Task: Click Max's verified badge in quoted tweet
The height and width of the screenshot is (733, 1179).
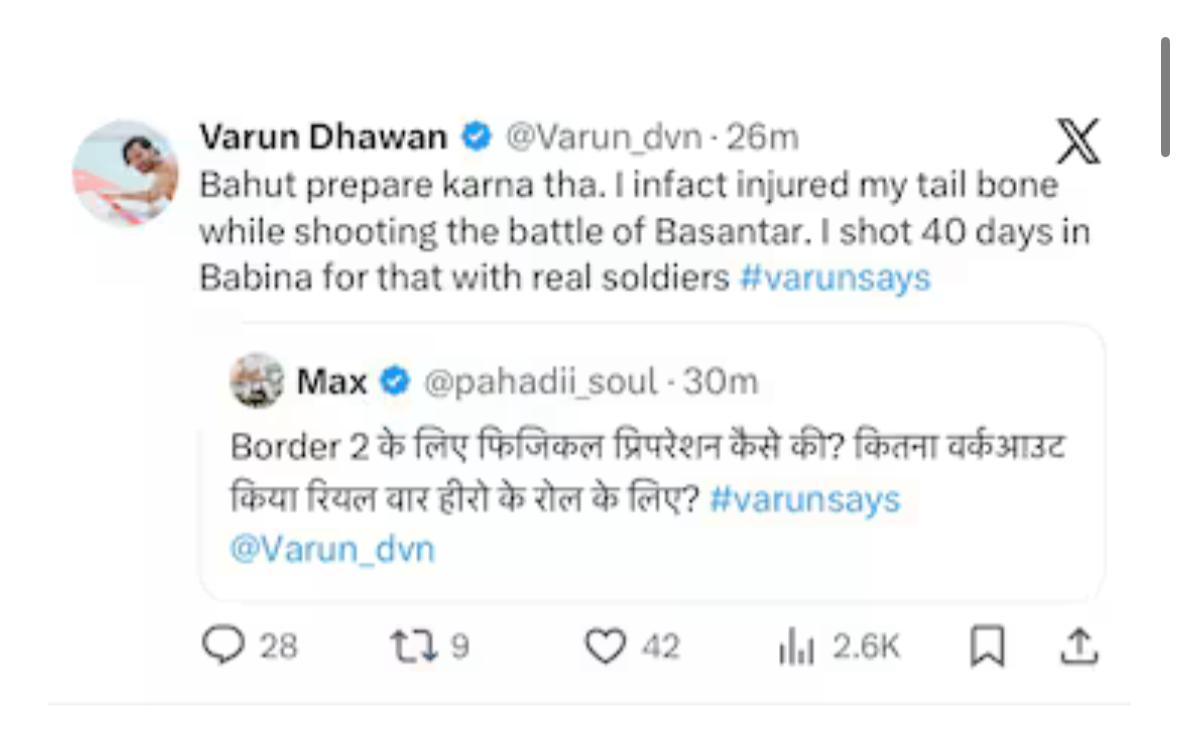Action: point(395,381)
